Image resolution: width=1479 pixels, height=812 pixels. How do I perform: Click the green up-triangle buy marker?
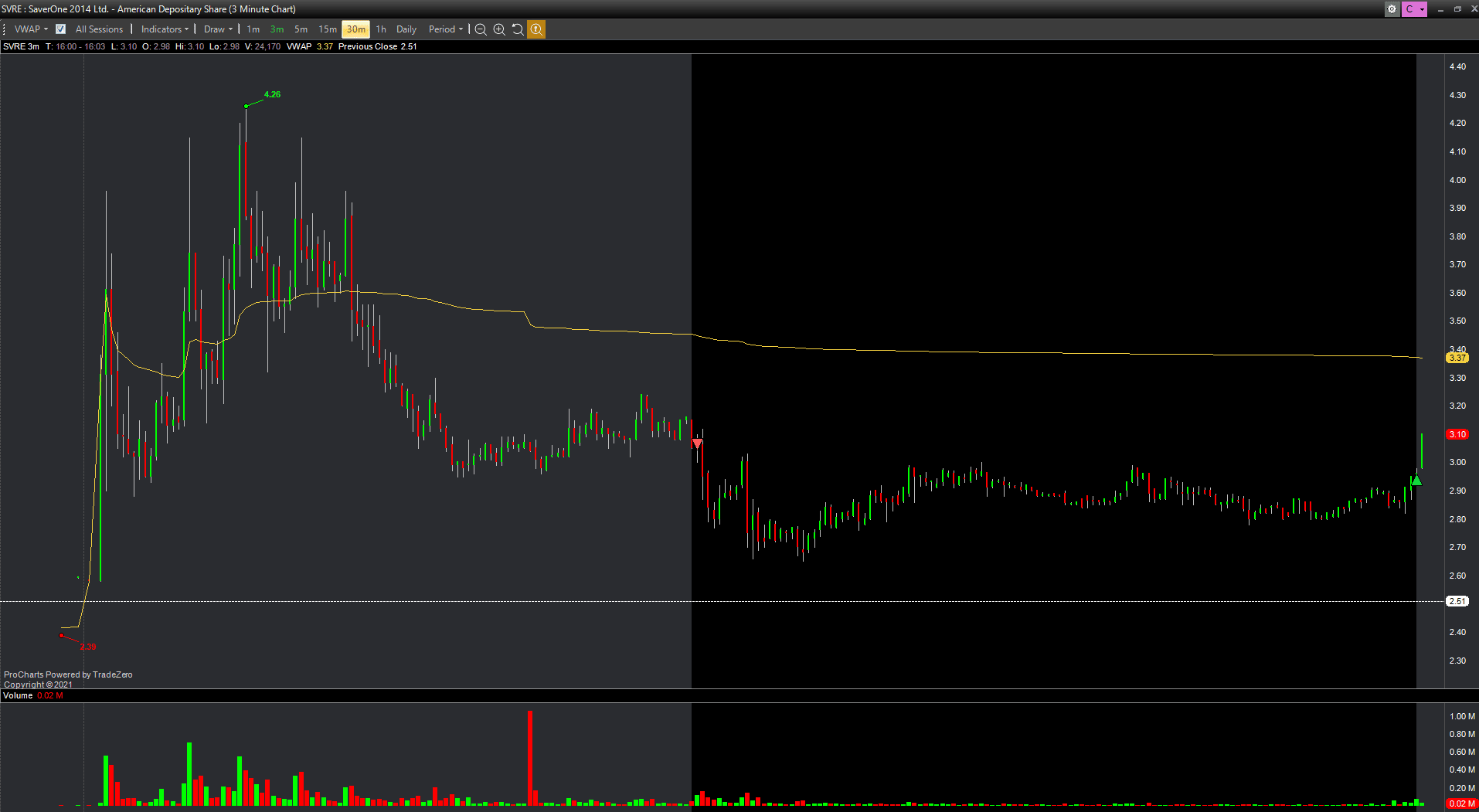pyautogui.click(x=1416, y=481)
